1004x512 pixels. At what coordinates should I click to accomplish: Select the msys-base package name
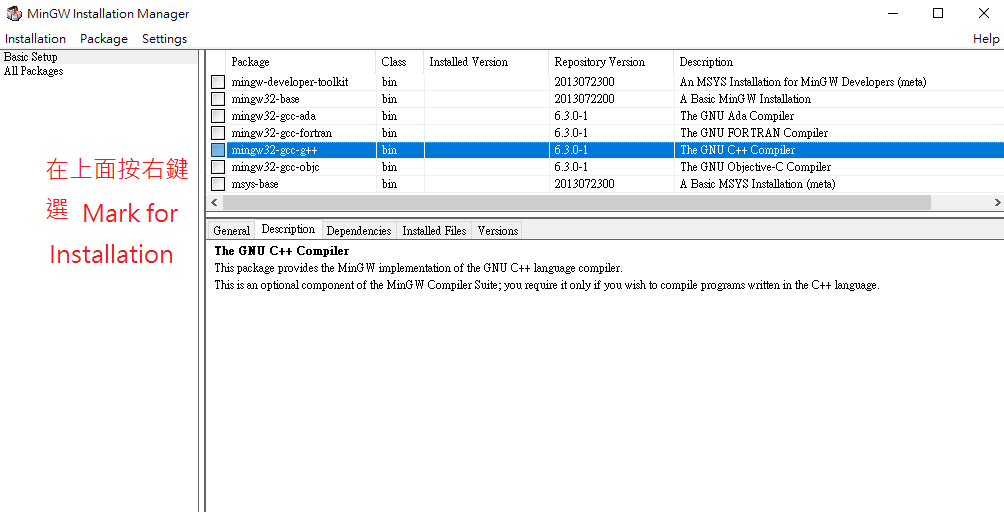point(255,184)
